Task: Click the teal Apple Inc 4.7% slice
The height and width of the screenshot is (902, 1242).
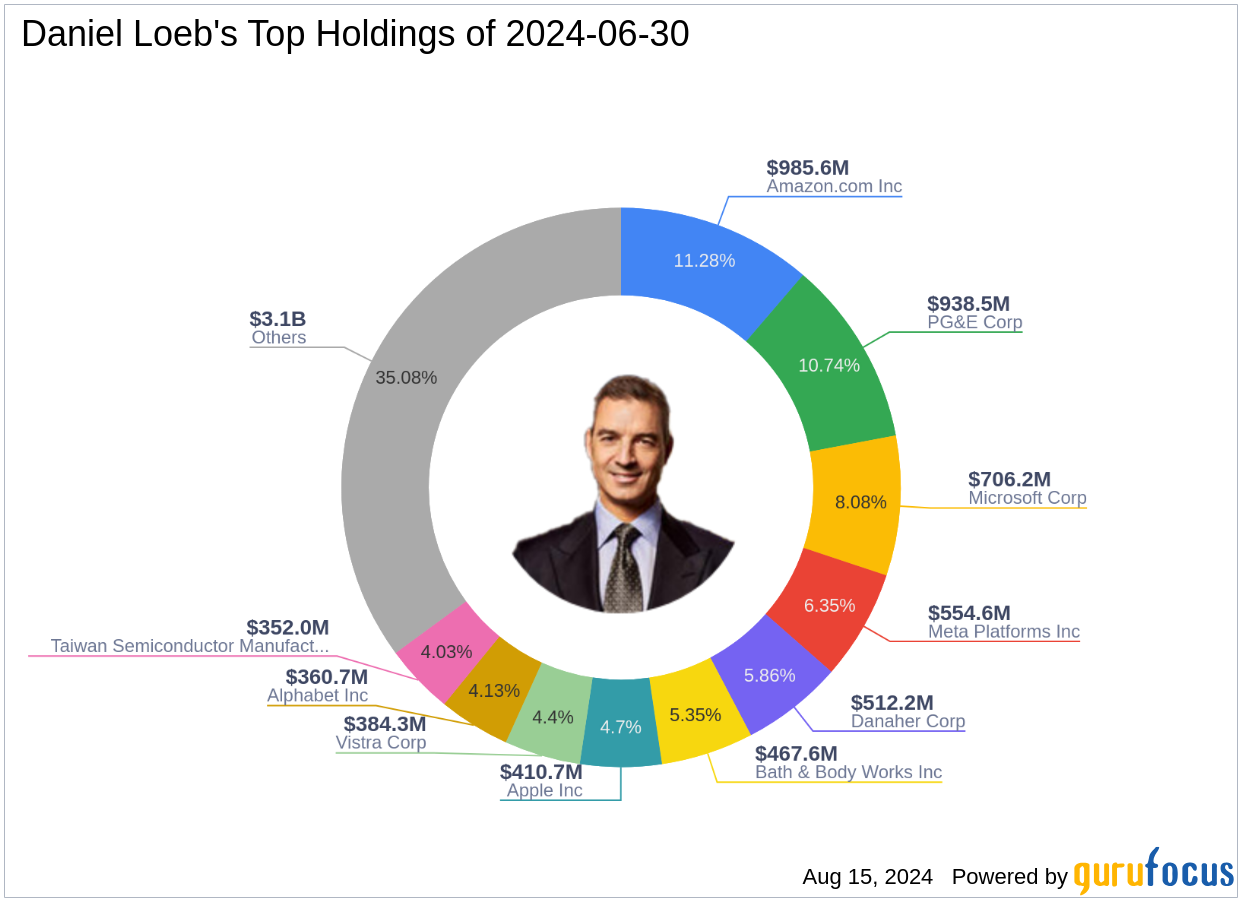Action: 619,727
